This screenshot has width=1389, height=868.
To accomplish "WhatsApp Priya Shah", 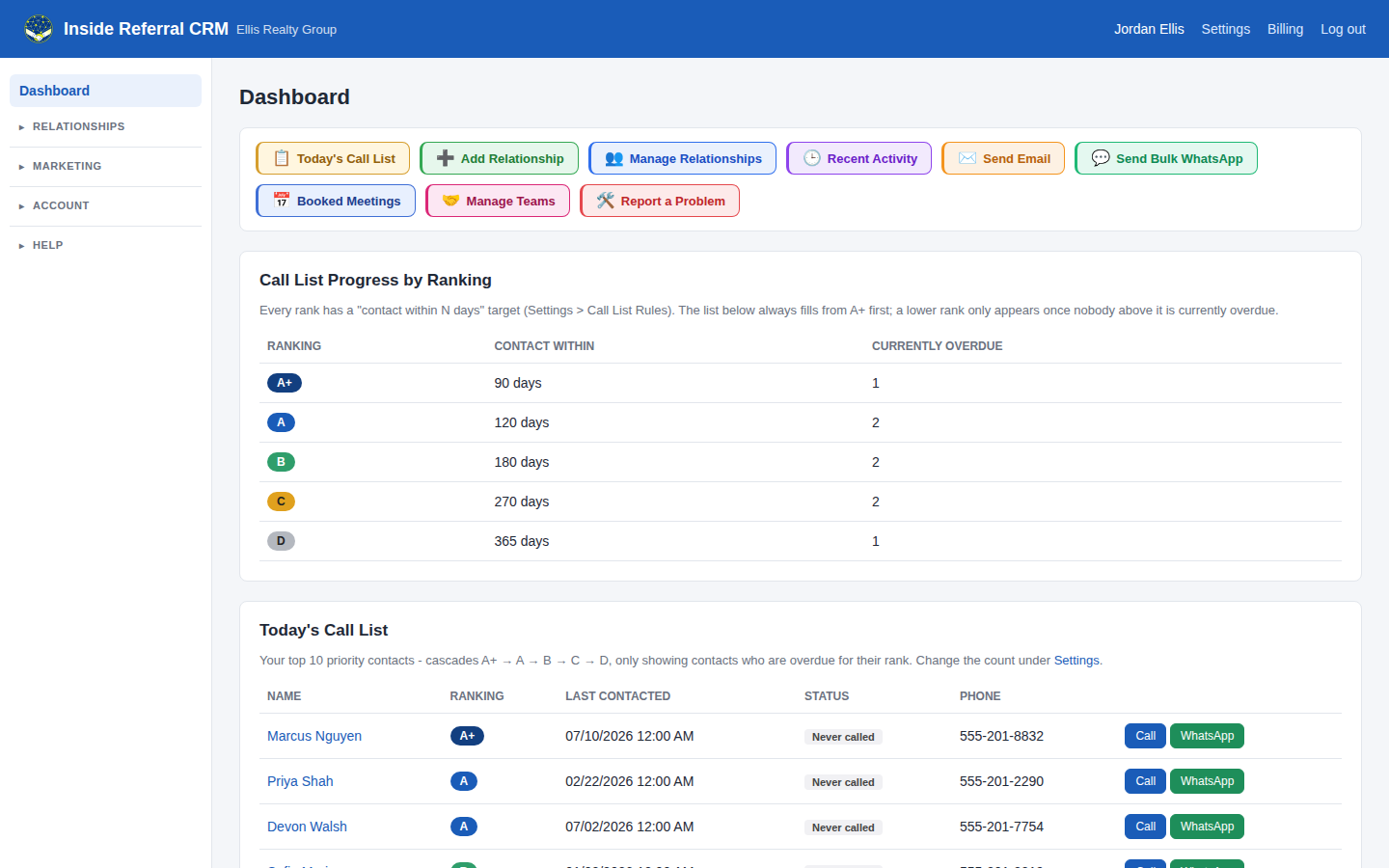I will 1207,781.
